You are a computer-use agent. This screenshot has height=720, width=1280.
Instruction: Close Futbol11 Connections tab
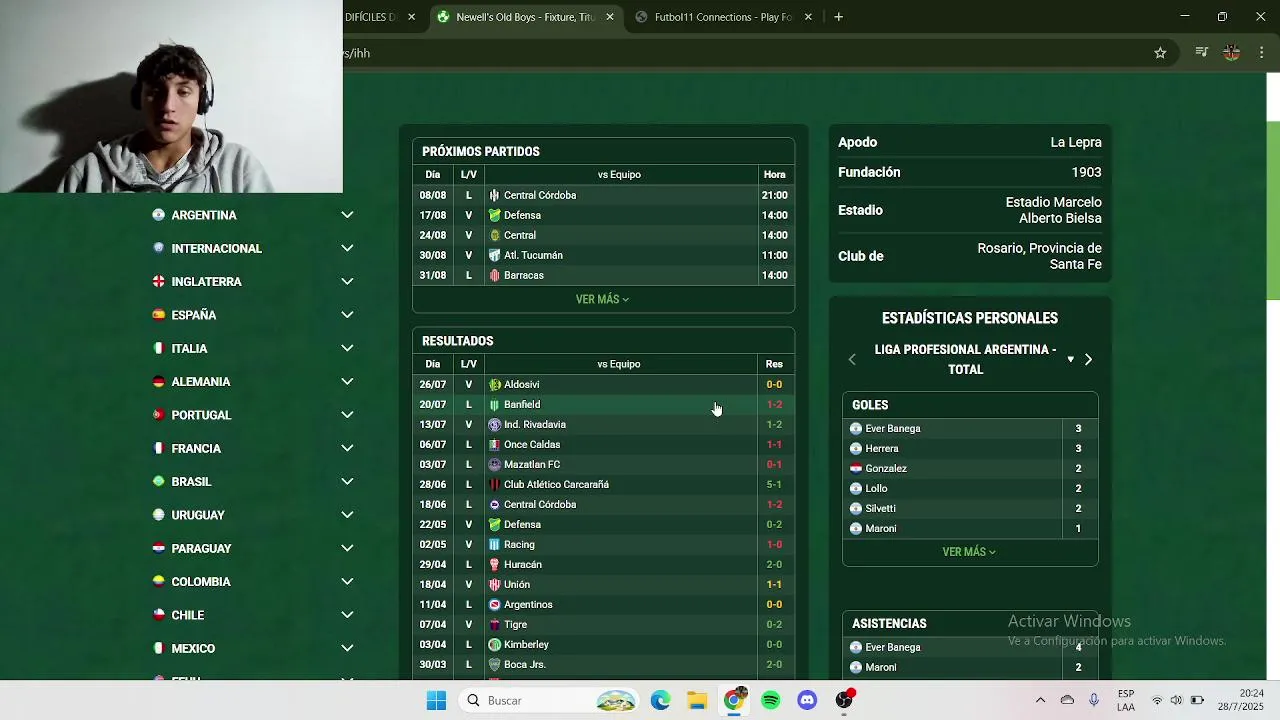coord(808,17)
